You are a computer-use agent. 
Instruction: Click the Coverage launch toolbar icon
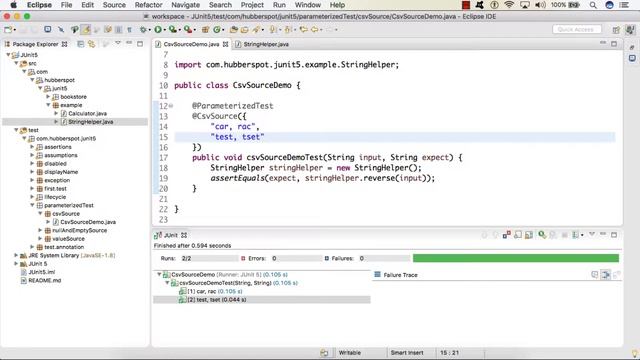pos(173,29)
